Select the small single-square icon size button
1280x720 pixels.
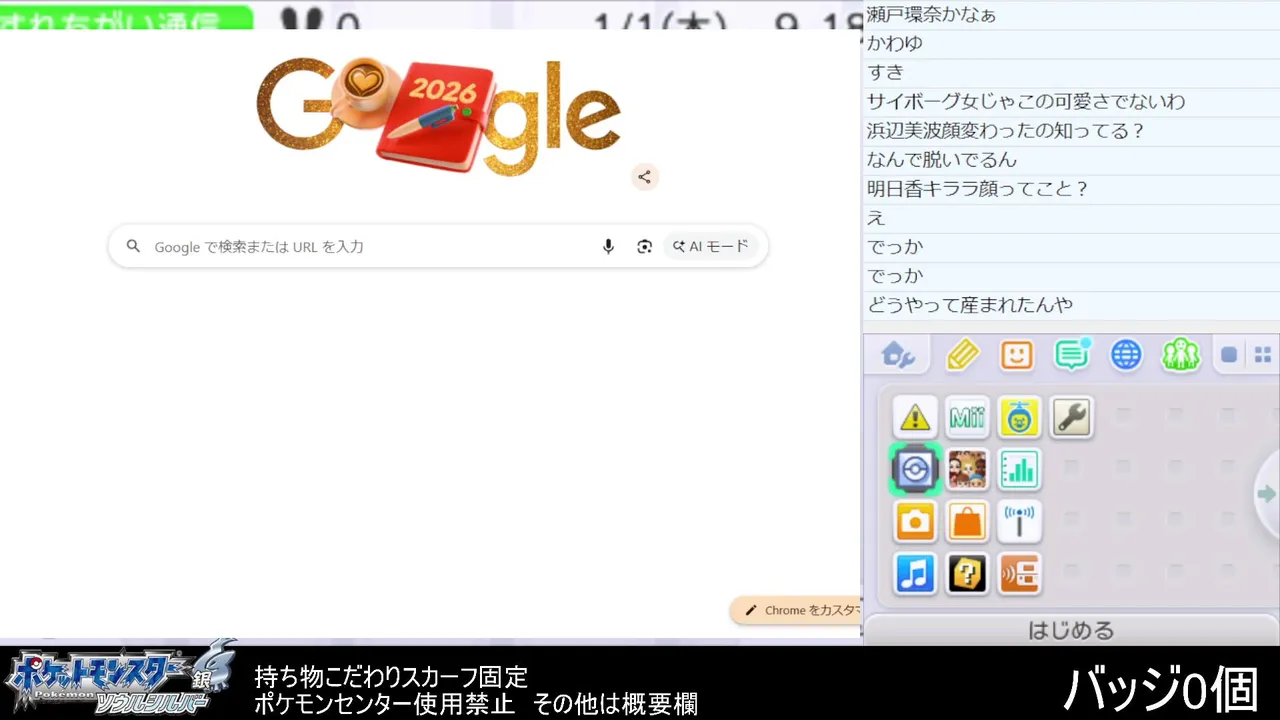coord(1229,355)
